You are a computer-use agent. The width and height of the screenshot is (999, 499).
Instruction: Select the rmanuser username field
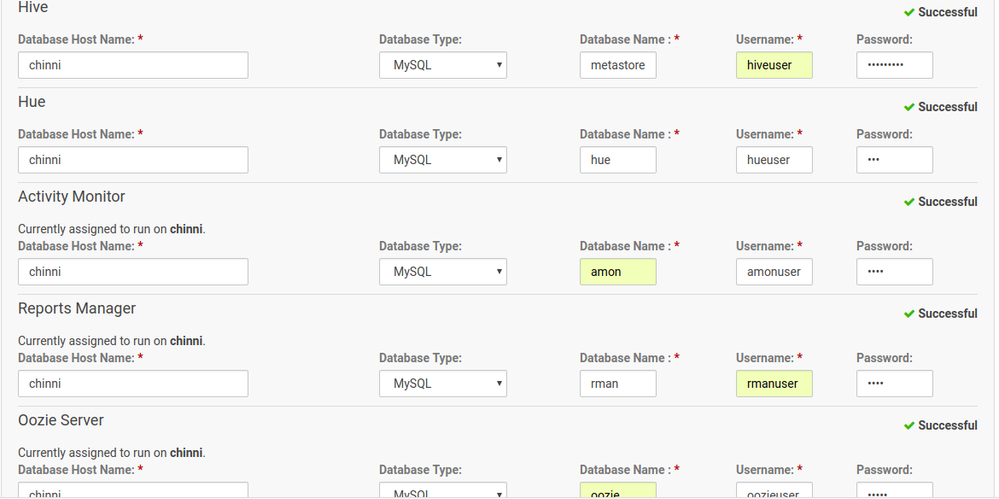[774, 384]
